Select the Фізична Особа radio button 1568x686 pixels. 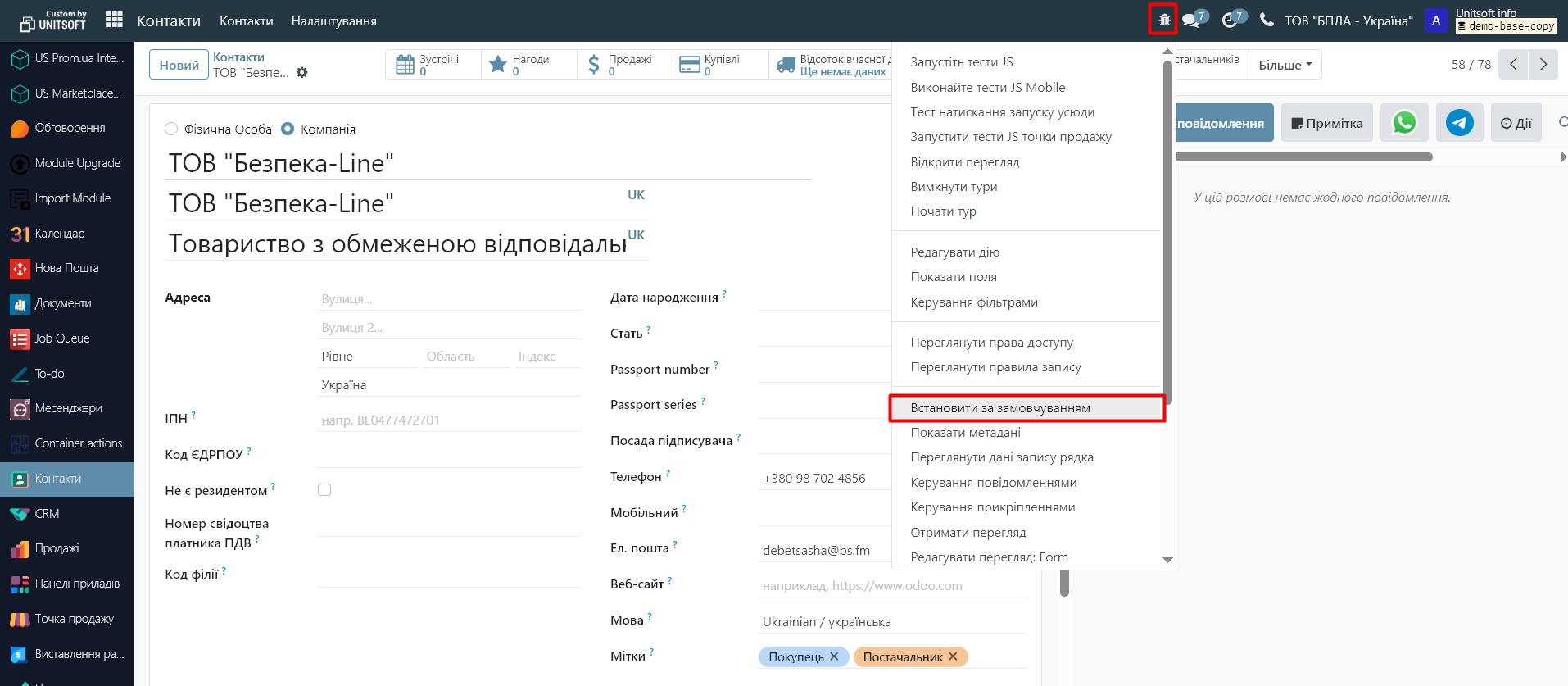tap(171, 129)
